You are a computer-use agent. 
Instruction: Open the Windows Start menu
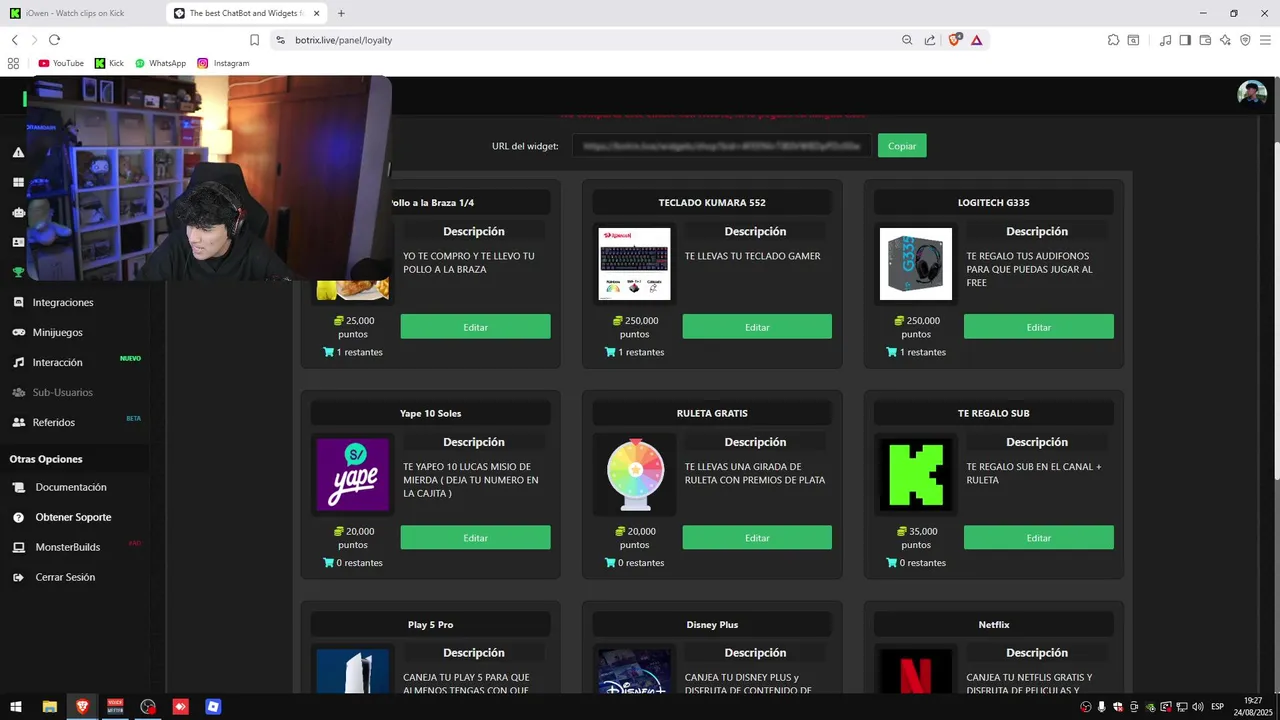[16, 707]
